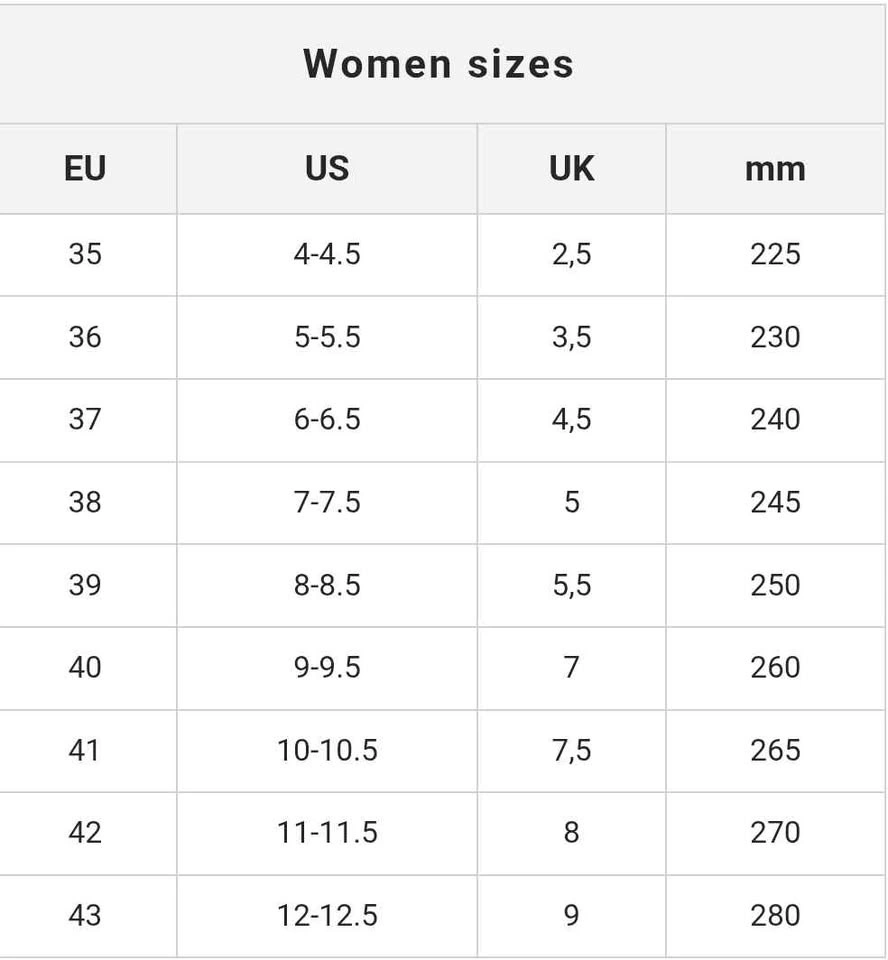Select the 225 mm cell
This screenshot has height=960, width=888.
(x=775, y=254)
